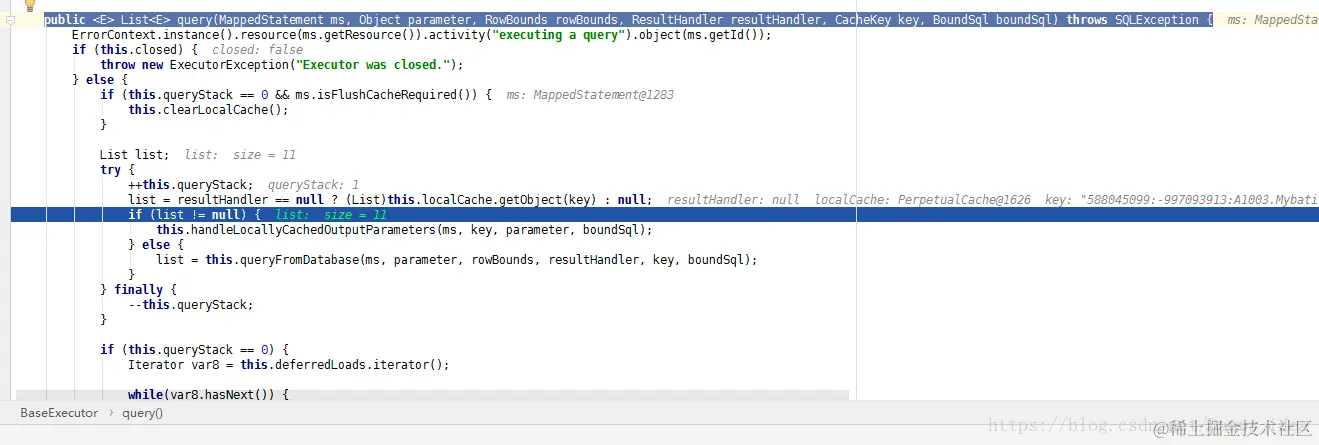This screenshot has height=445, width=1319.
Task: Click the 'ms: MappedStatement@1283' inline hint
Action: [x=590, y=95]
